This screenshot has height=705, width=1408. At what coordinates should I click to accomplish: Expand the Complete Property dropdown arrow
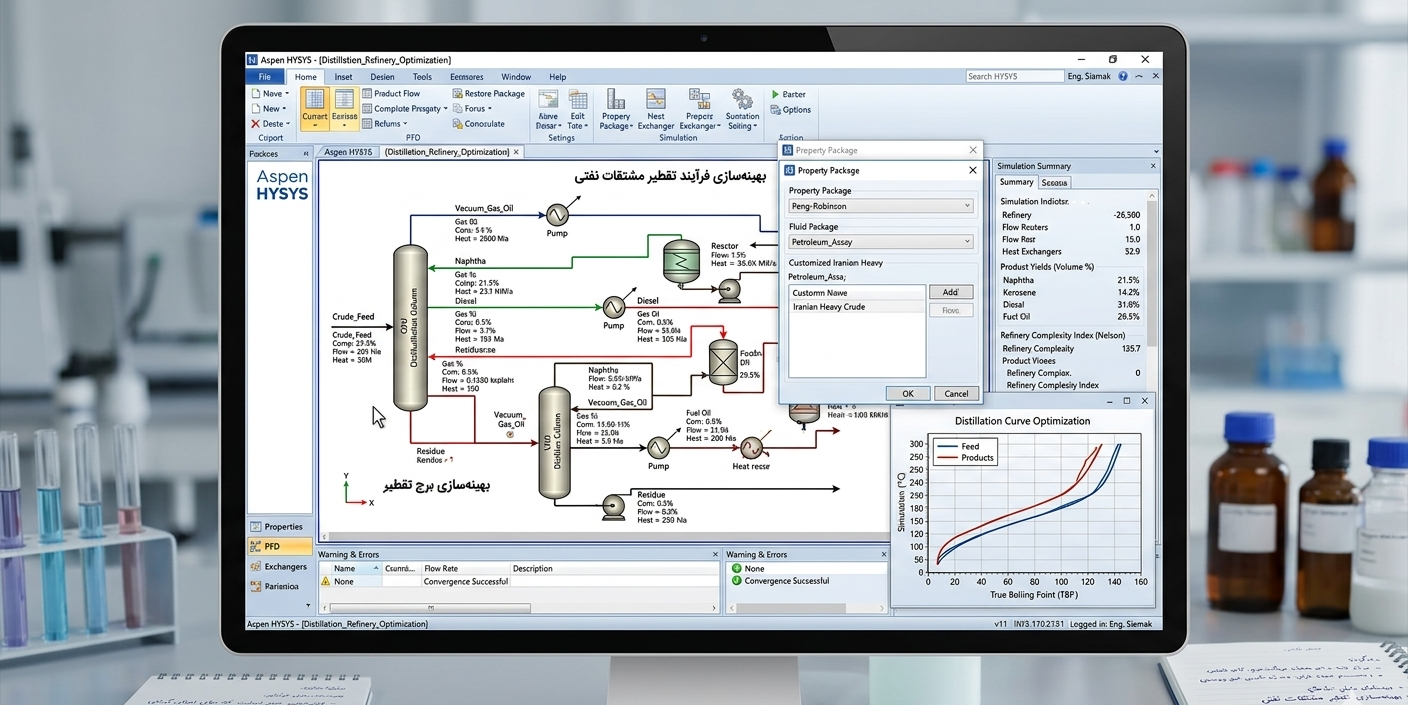tap(445, 109)
